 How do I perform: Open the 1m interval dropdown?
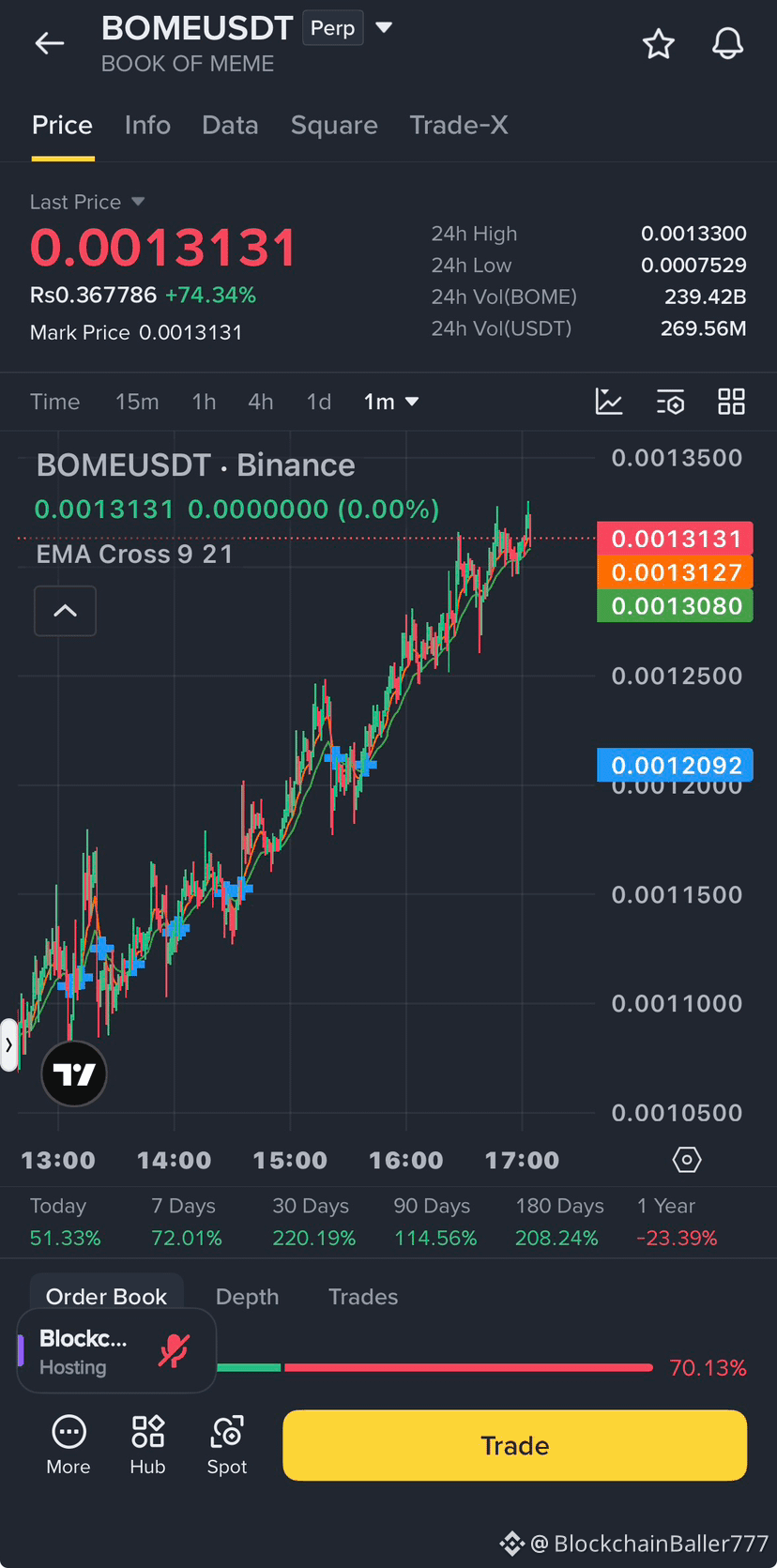coord(390,402)
